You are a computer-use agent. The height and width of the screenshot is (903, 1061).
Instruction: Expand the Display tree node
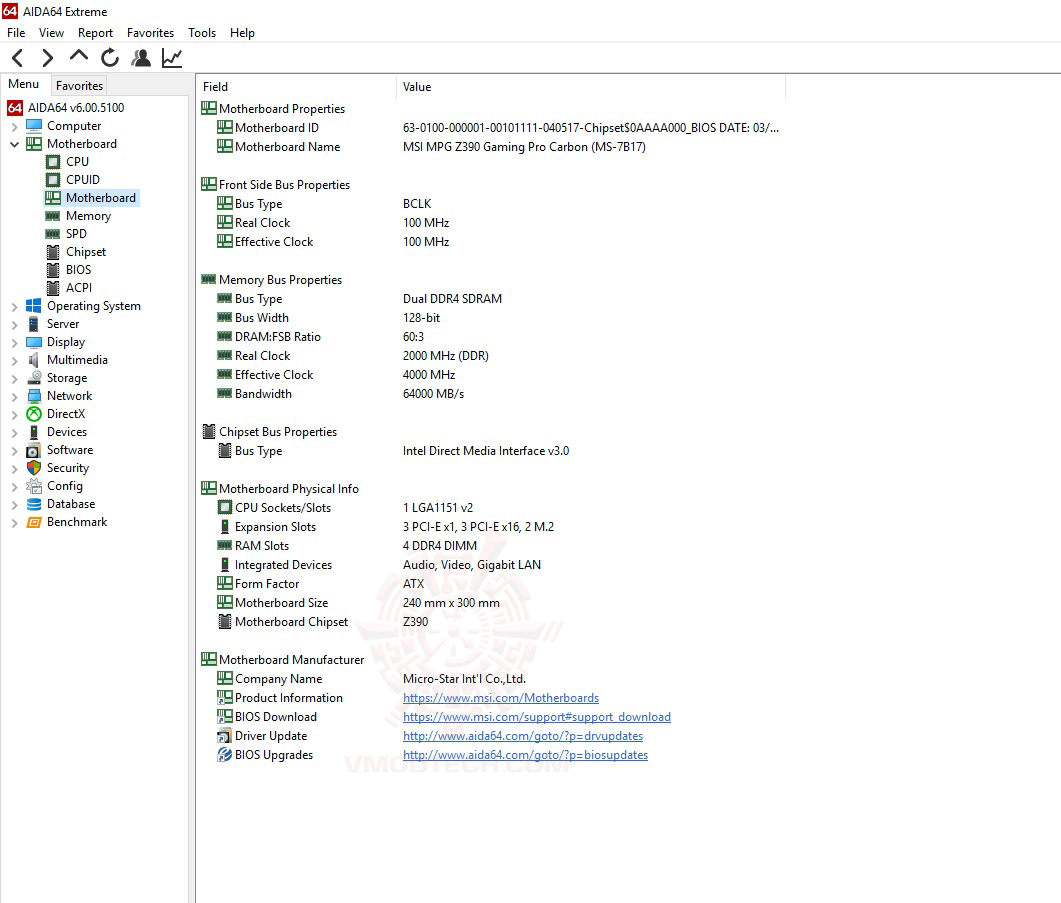(x=14, y=343)
